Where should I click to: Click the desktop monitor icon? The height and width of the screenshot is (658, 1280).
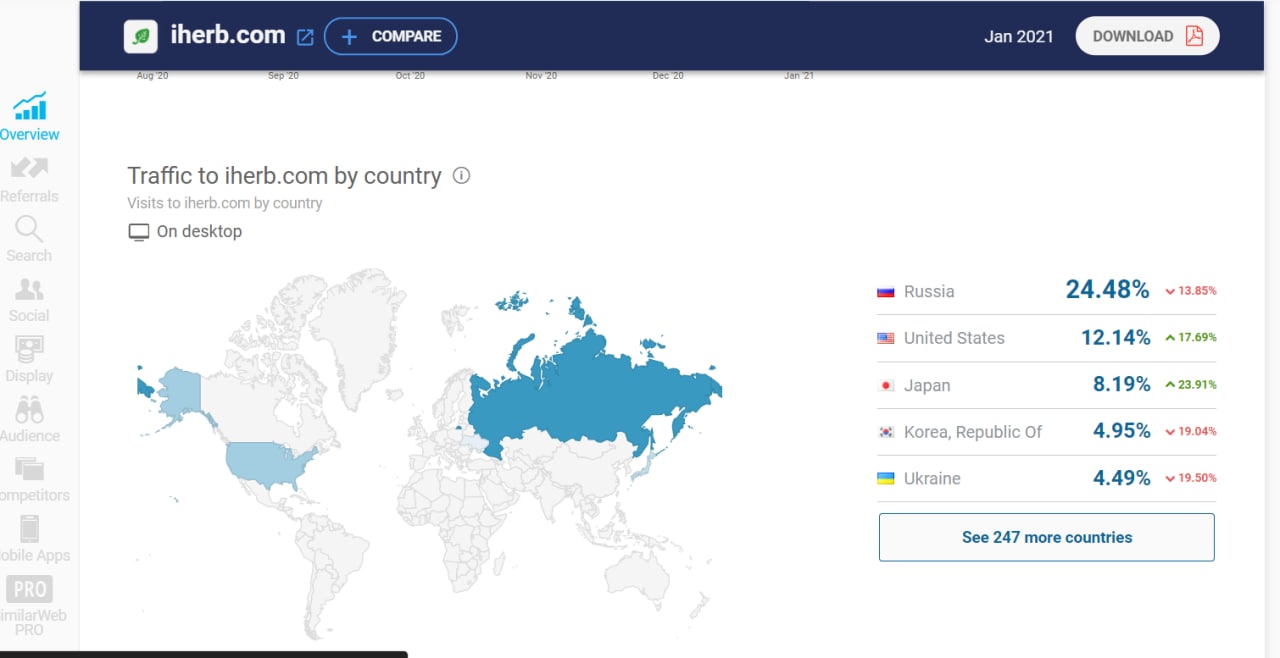pyautogui.click(x=138, y=232)
